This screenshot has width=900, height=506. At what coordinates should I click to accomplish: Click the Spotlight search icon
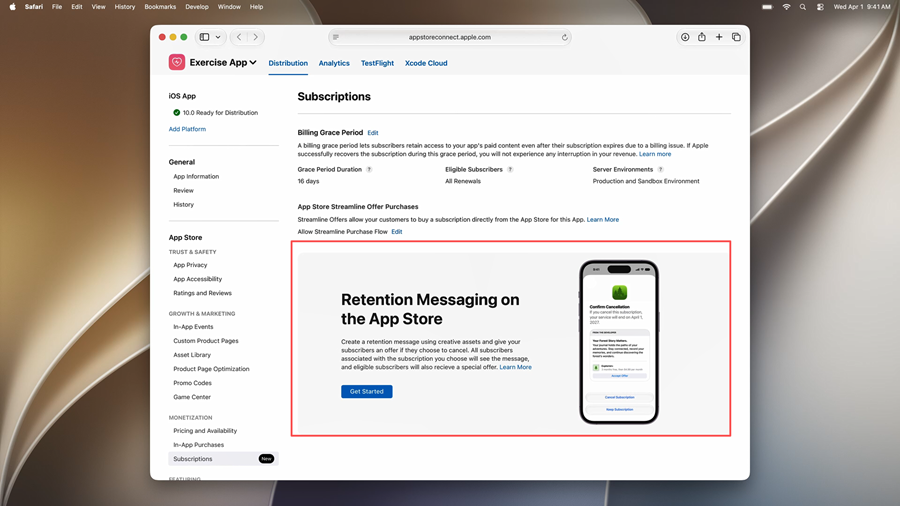[803, 7]
